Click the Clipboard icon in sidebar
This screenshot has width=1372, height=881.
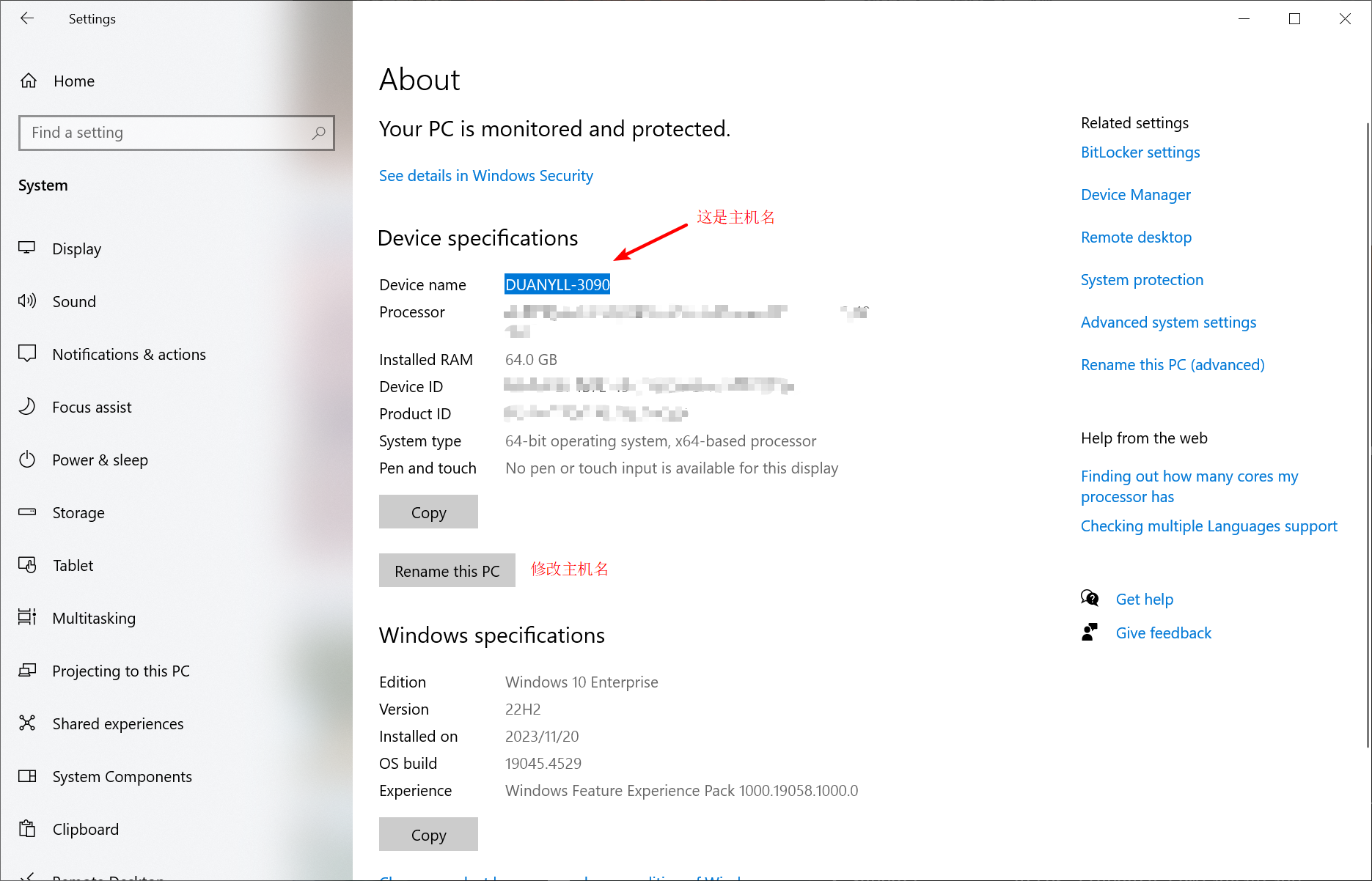click(x=27, y=829)
